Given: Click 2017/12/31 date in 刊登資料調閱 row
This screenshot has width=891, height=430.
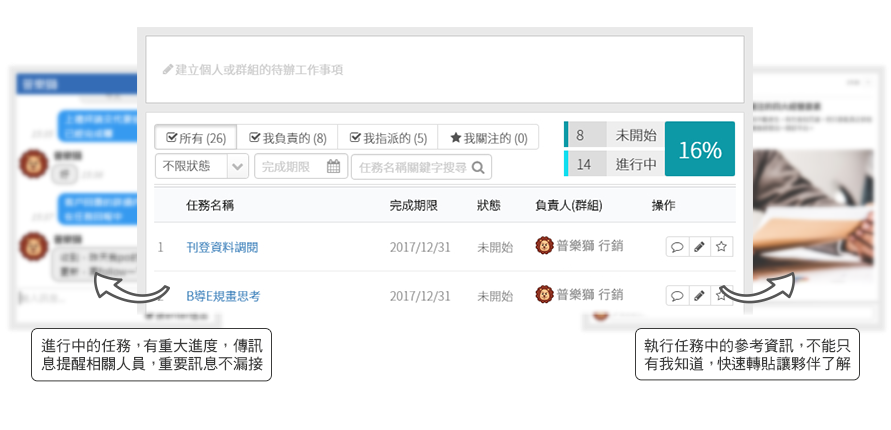Looking at the screenshot, I should 420,248.
